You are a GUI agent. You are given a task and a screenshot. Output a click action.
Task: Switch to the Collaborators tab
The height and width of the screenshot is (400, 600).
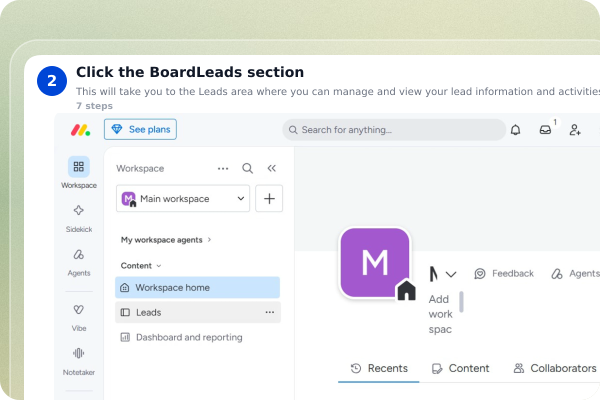click(554, 368)
